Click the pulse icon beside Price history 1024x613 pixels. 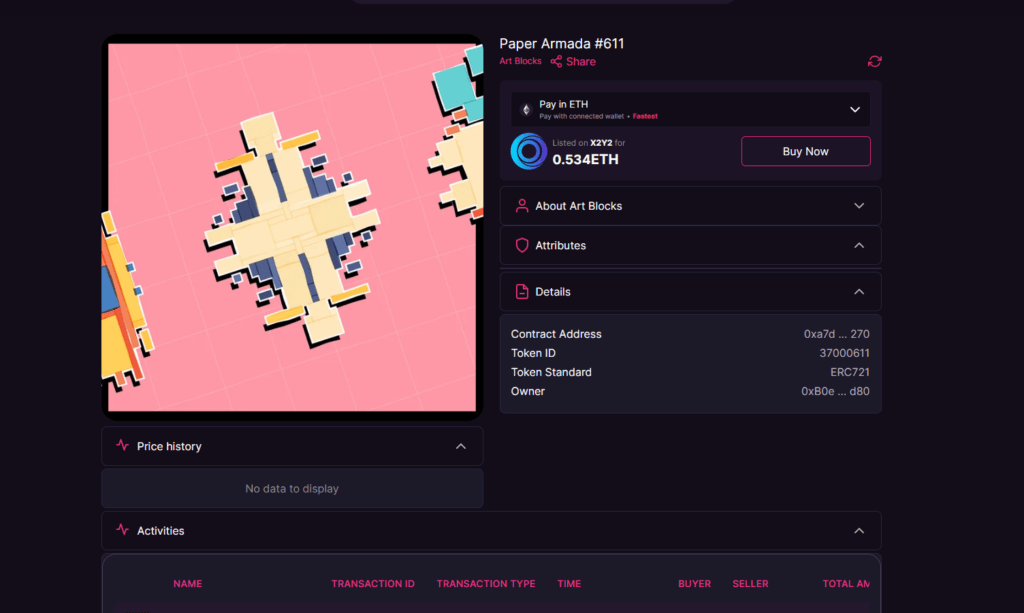[123, 446]
